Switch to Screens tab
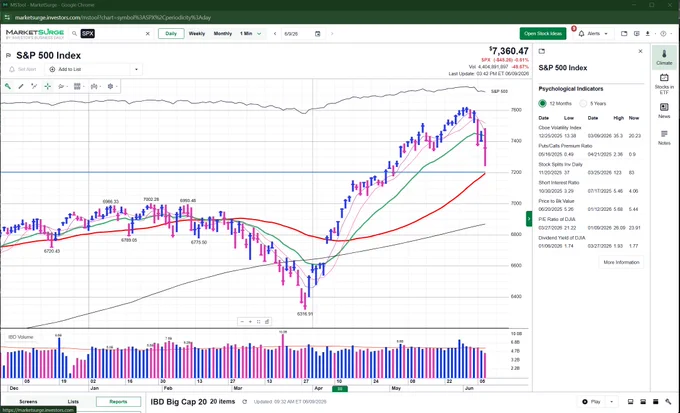Viewport: 680px width, 413px height. [x=28, y=402]
